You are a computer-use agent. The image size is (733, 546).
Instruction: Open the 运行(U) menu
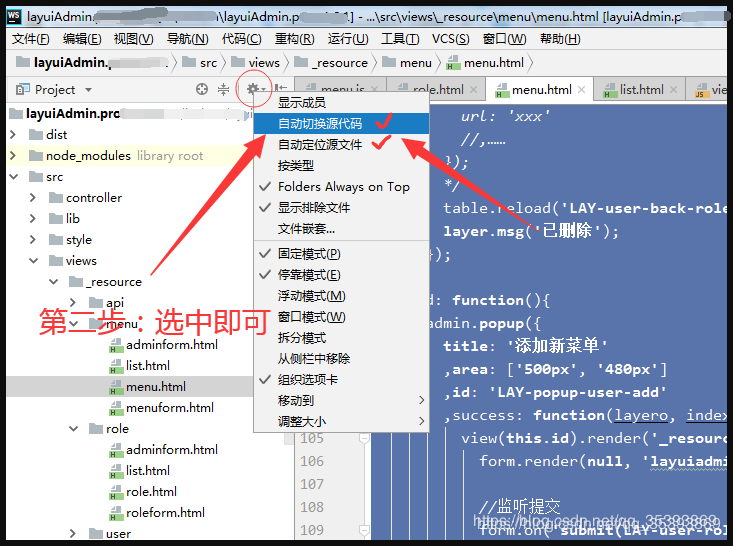(x=348, y=39)
